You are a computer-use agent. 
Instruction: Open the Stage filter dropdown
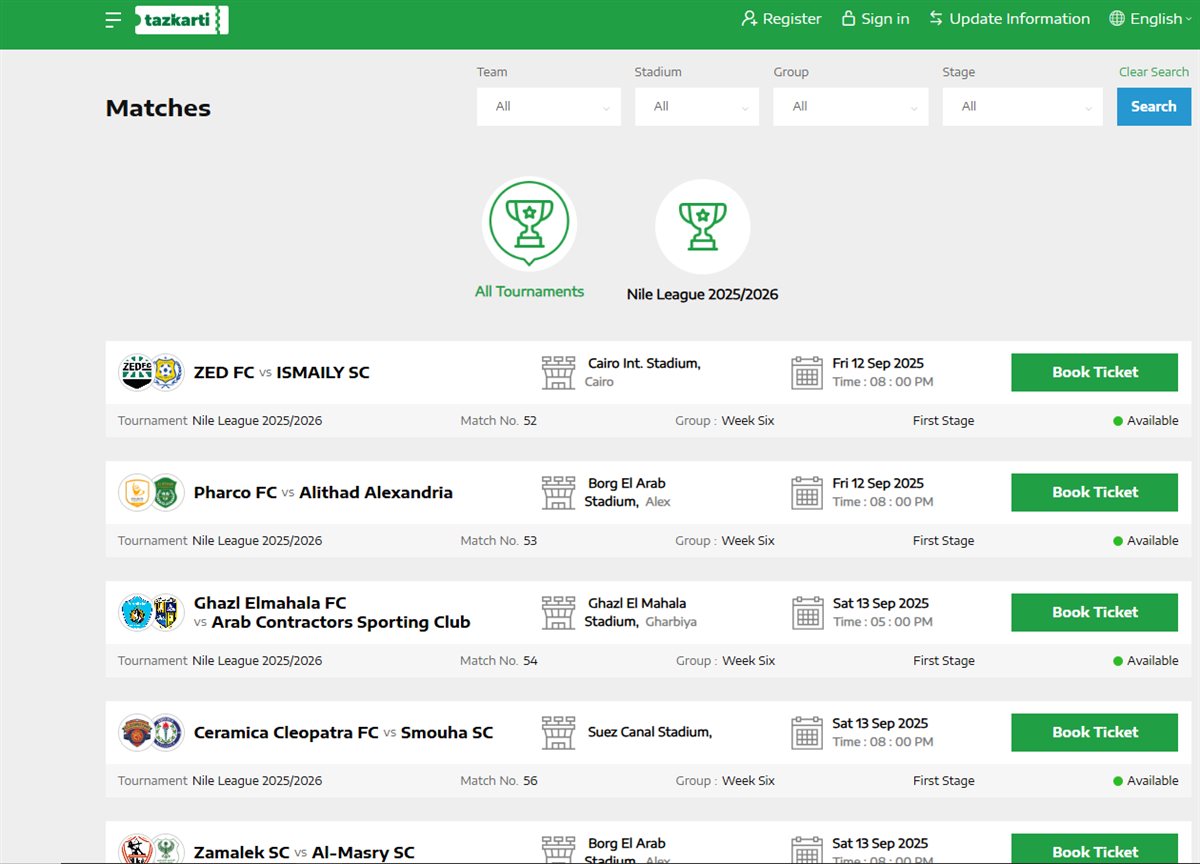[1023, 107]
